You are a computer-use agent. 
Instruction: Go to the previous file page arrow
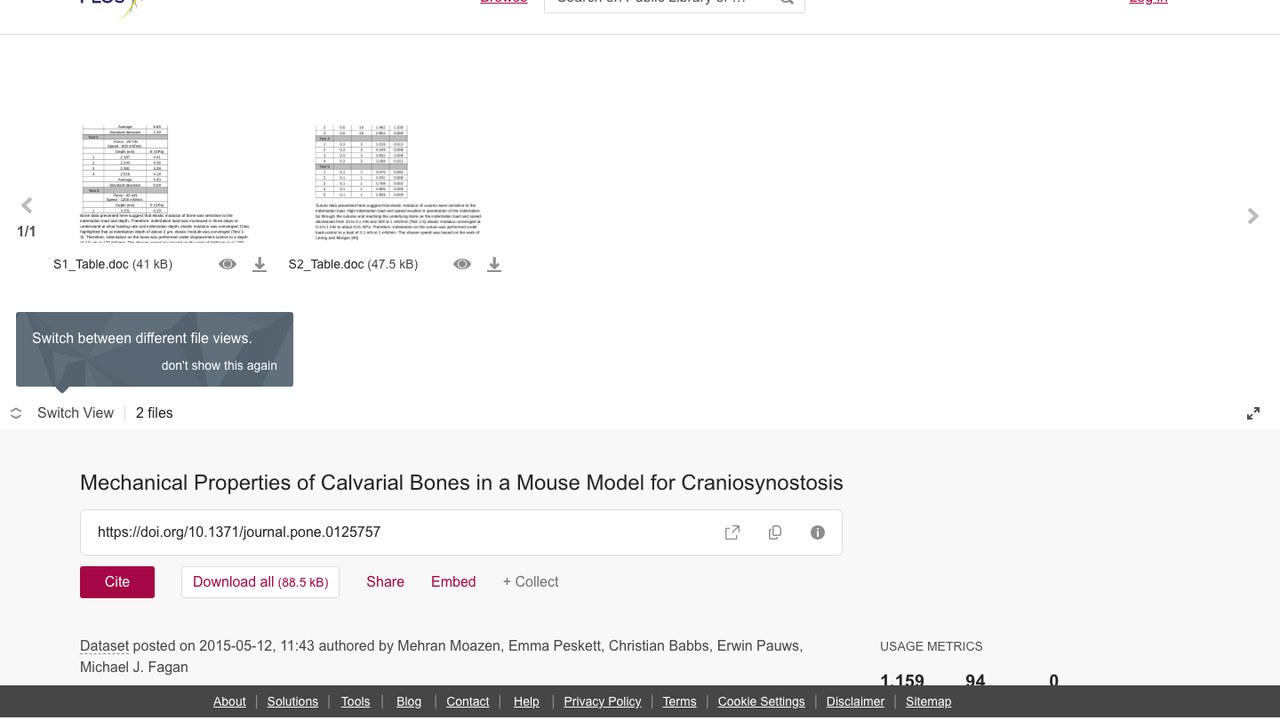click(27, 206)
